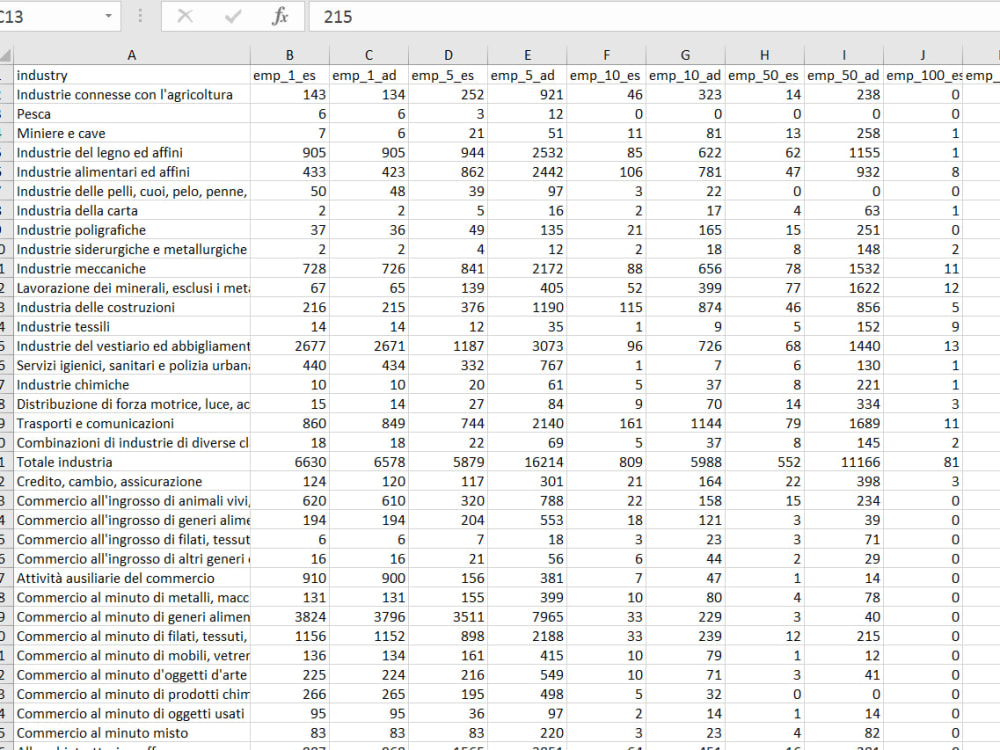1000x750 pixels.
Task: Select column H header
Action: (764, 55)
